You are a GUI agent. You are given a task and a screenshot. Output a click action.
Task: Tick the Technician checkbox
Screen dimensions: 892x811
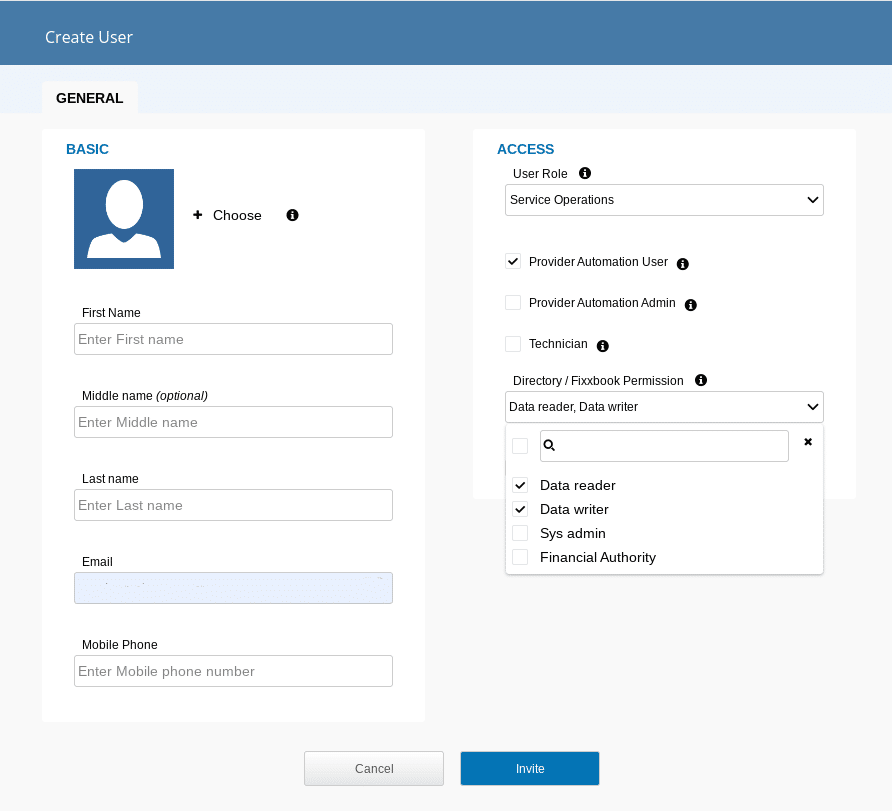(513, 344)
